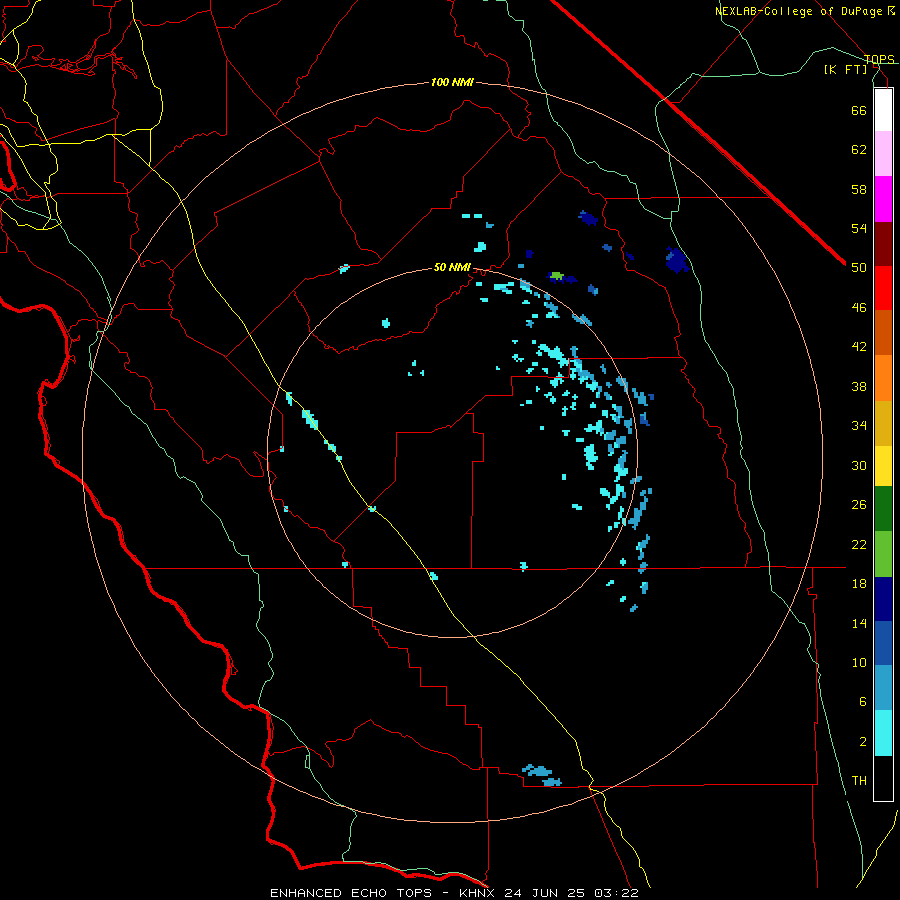Click the 2 legend value

tap(863, 742)
